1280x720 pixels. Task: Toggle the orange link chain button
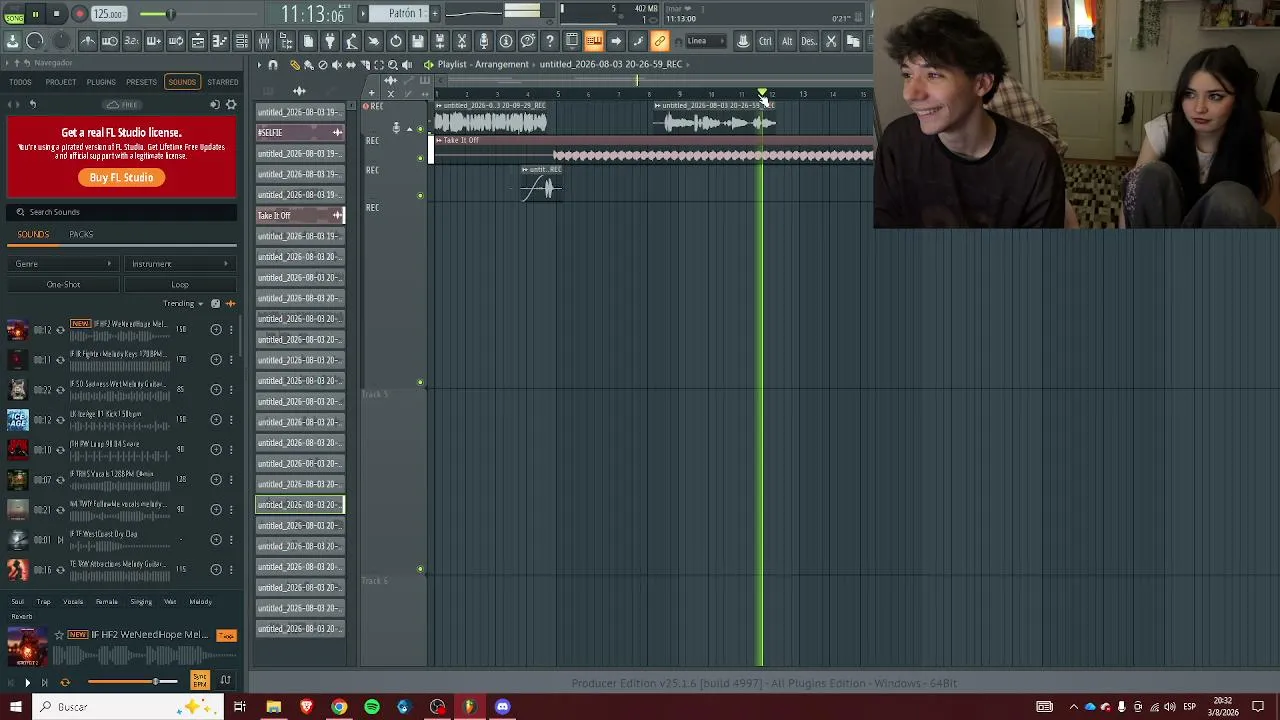point(660,41)
